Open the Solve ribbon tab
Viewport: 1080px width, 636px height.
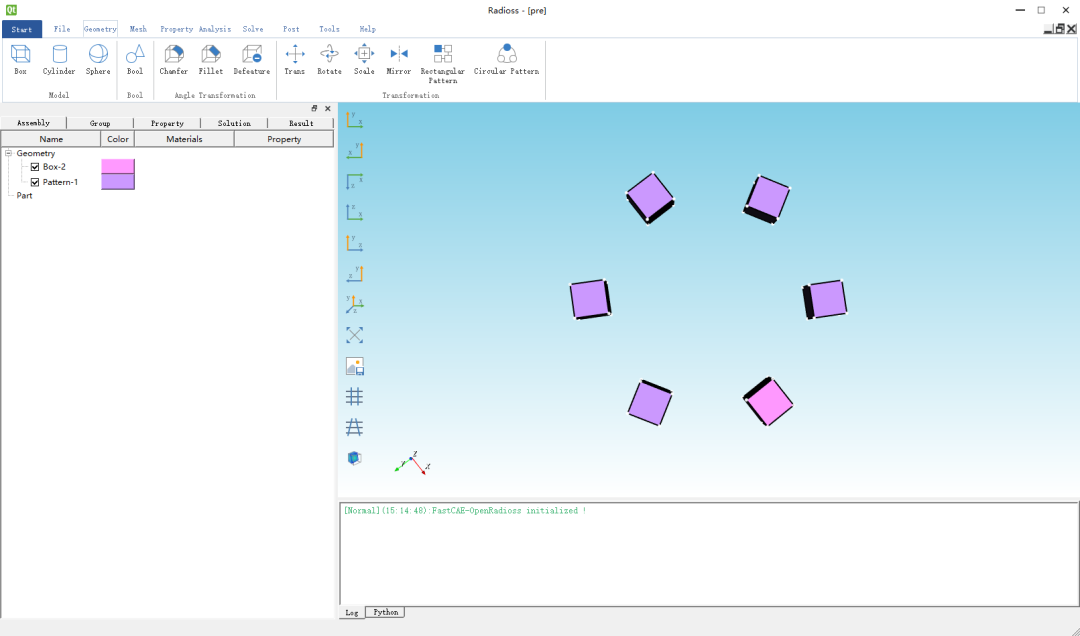click(x=253, y=29)
